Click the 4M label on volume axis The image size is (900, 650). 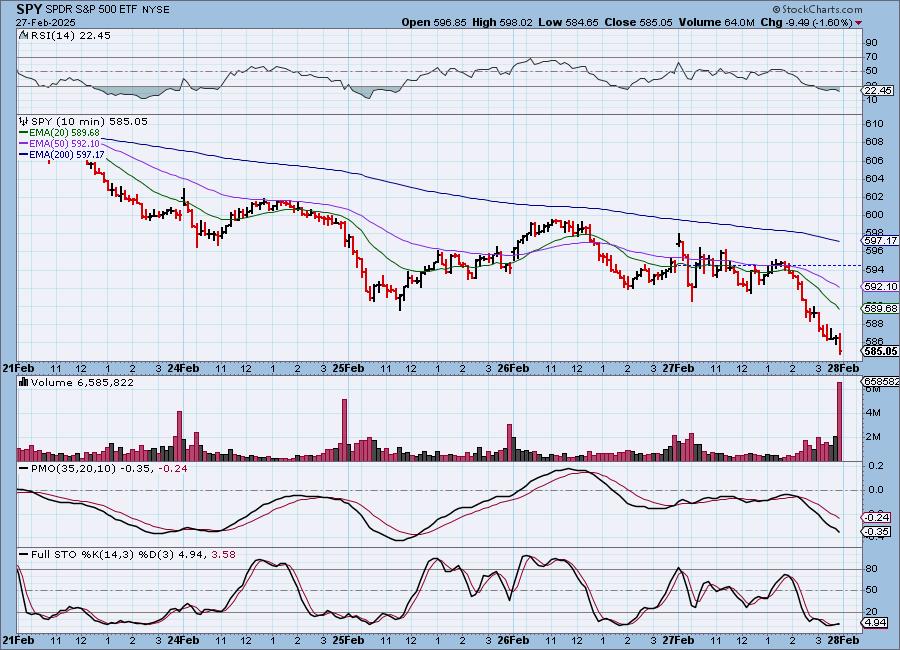coord(873,412)
